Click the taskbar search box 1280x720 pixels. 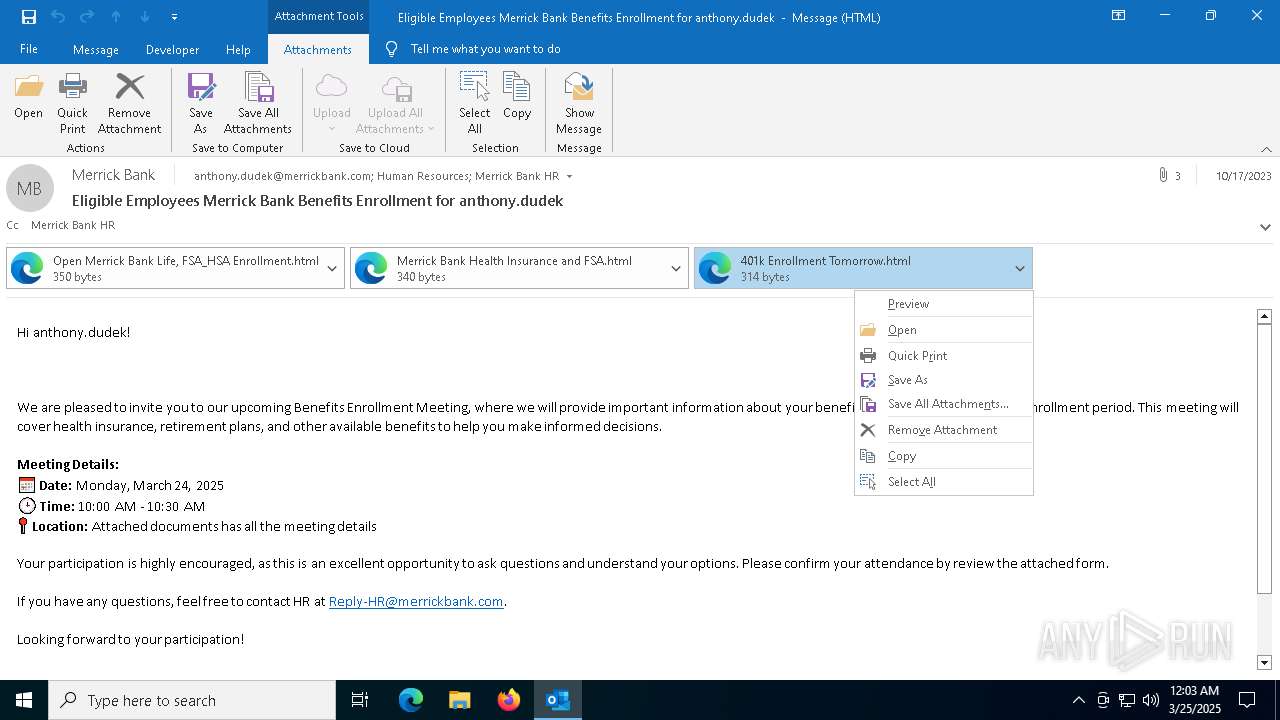(192, 700)
